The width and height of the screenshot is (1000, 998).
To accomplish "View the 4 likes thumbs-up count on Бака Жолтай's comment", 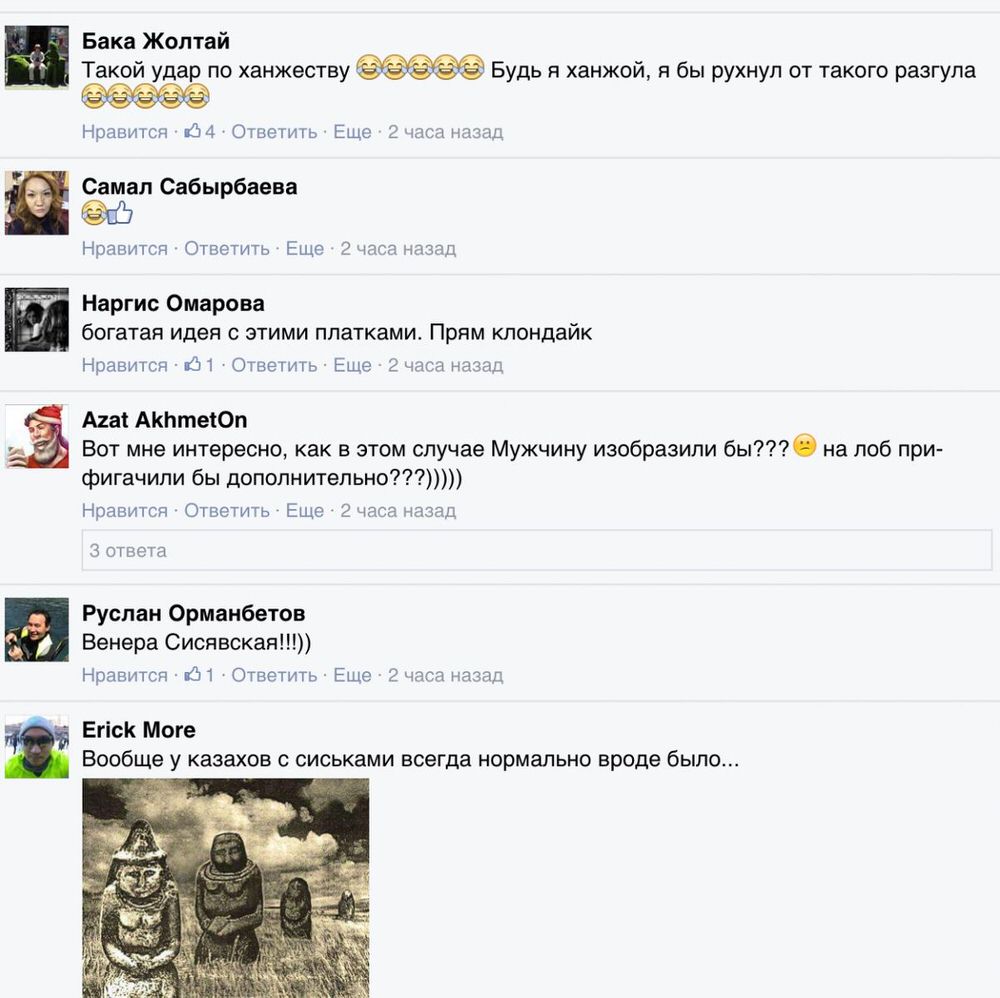I will (200, 131).
